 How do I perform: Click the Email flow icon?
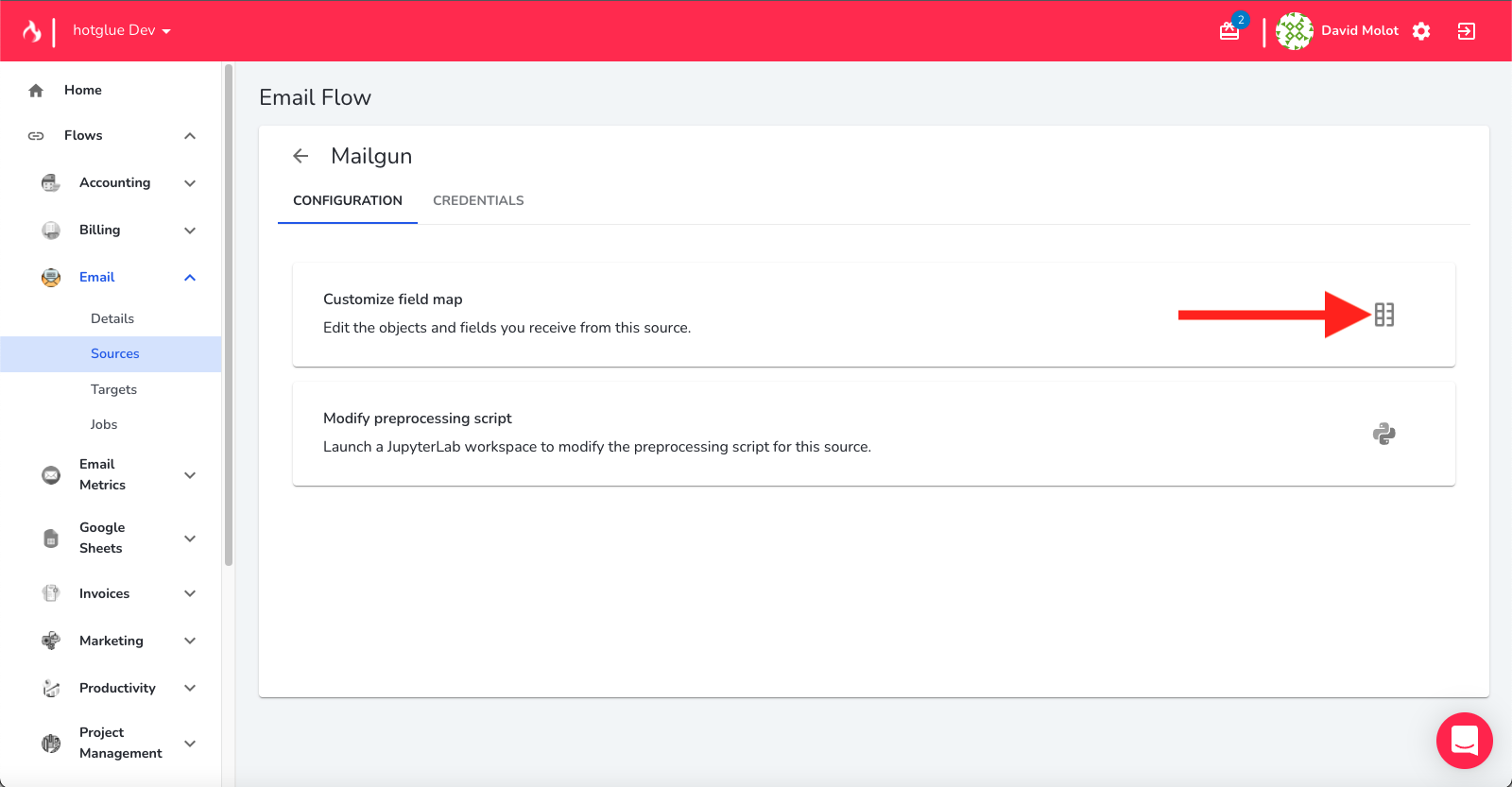(51, 278)
